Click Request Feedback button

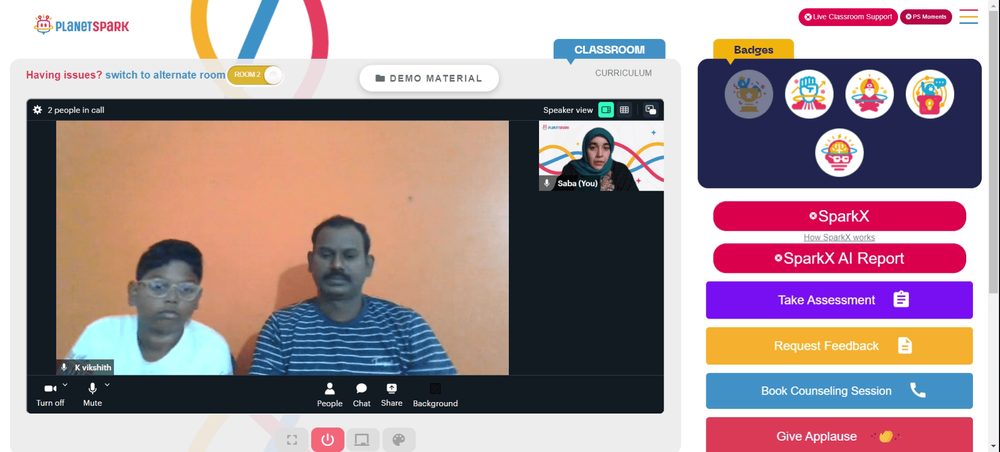click(x=839, y=346)
